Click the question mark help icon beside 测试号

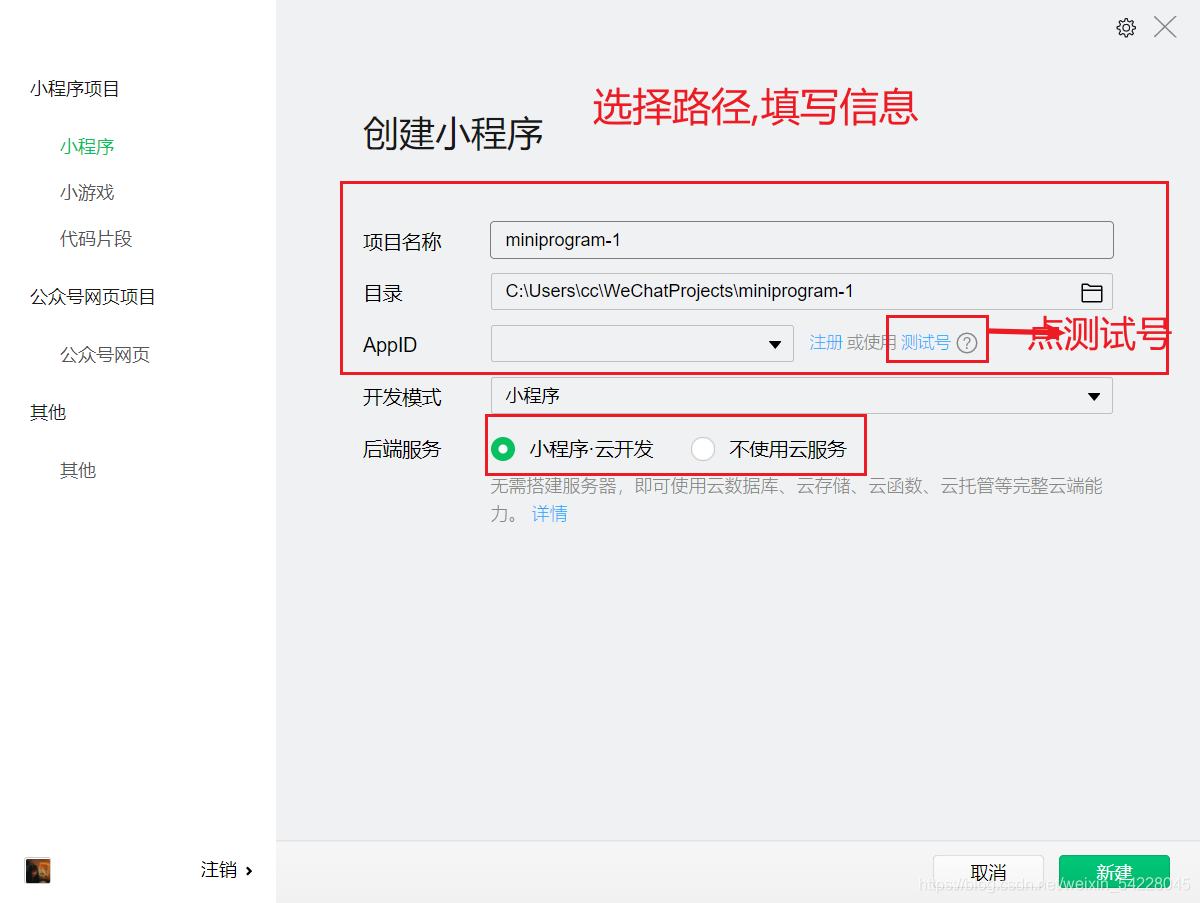[x=966, y=342]
